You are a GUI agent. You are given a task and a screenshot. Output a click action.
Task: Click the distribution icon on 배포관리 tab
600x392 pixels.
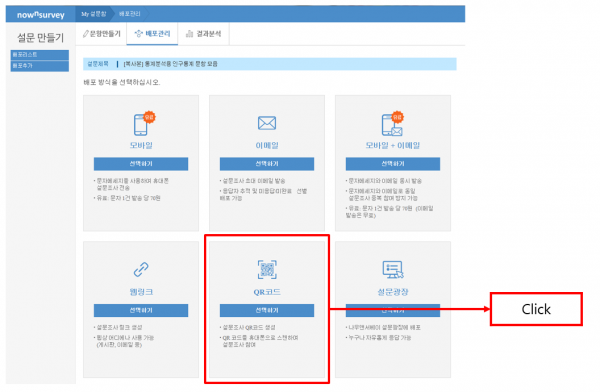(139, 34)
